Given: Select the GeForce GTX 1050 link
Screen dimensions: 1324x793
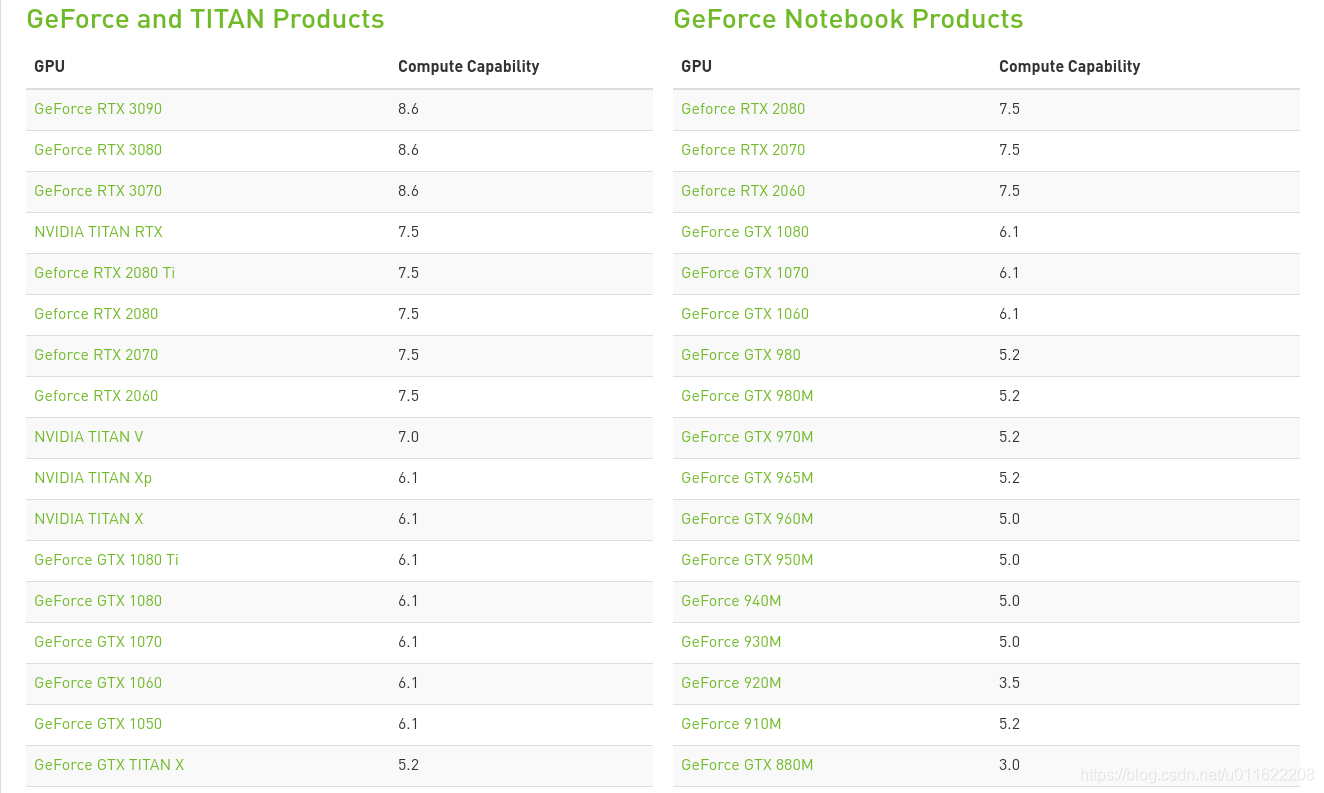Looking at the screenshot, I should tap(98, 724).
